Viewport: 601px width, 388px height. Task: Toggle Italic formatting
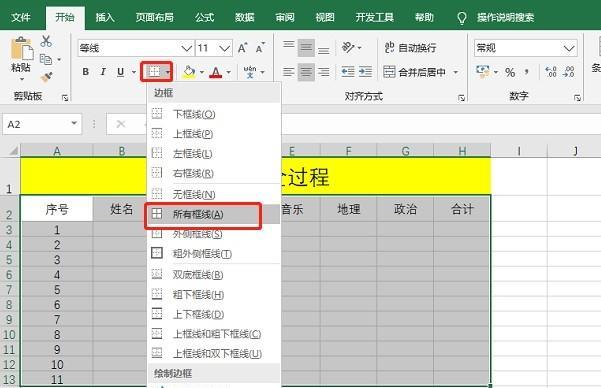click(103, 72)
